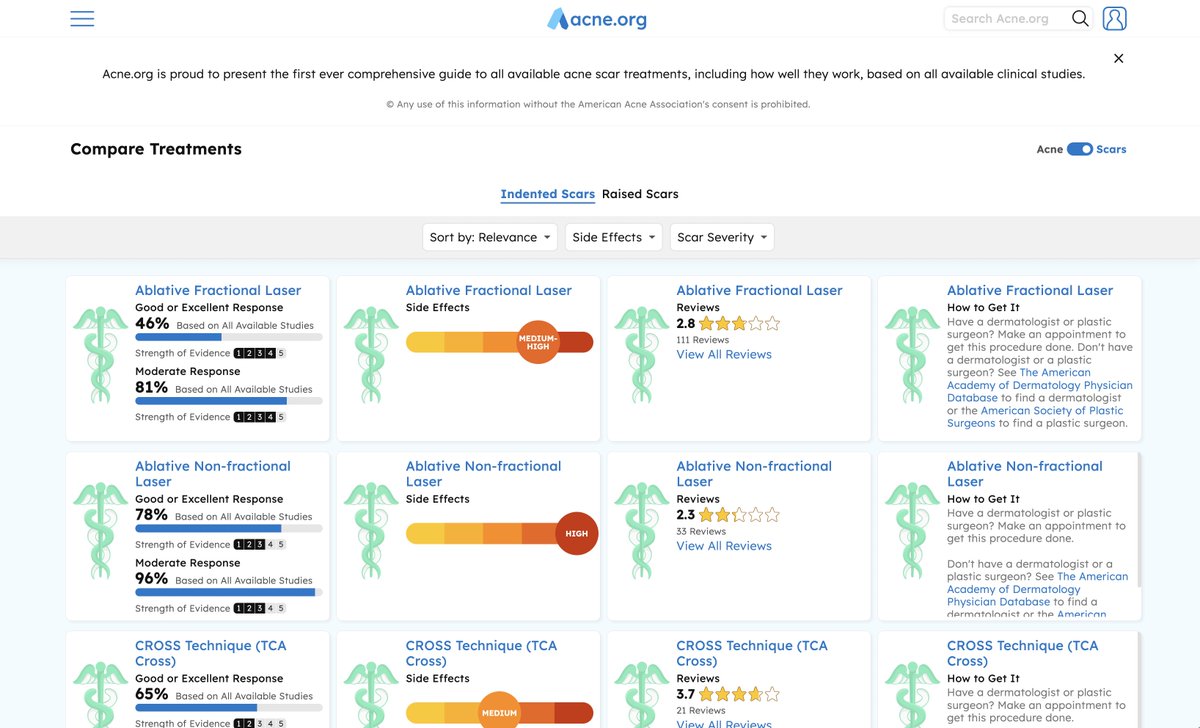Click the acne.org logo

tap(597, 19)
